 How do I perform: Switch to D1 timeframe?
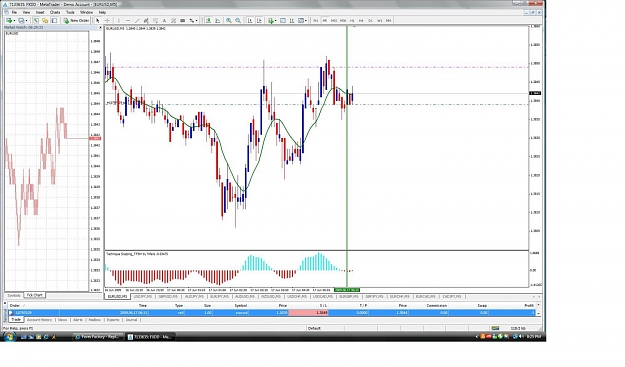coord(371,20)
